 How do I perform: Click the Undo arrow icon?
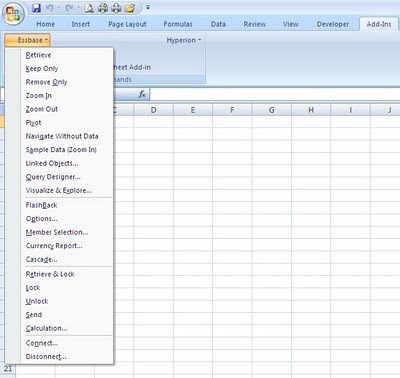[x=50, y=8]
